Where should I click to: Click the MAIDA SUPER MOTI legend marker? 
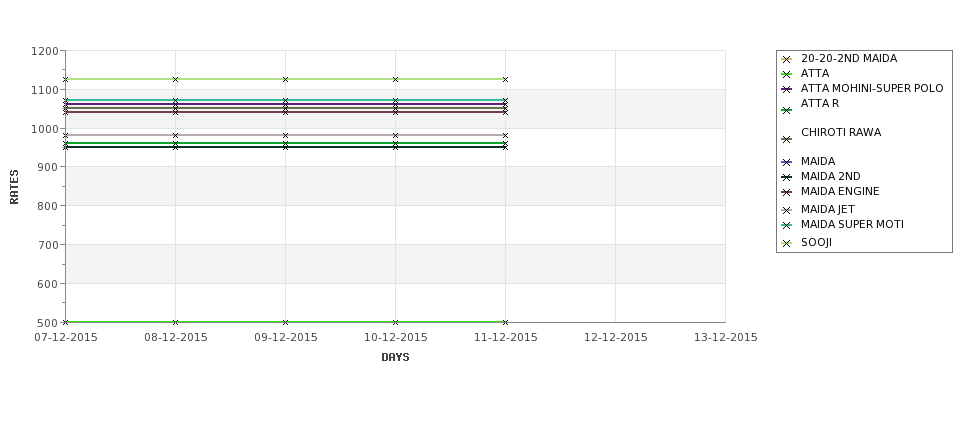point(786,226)
